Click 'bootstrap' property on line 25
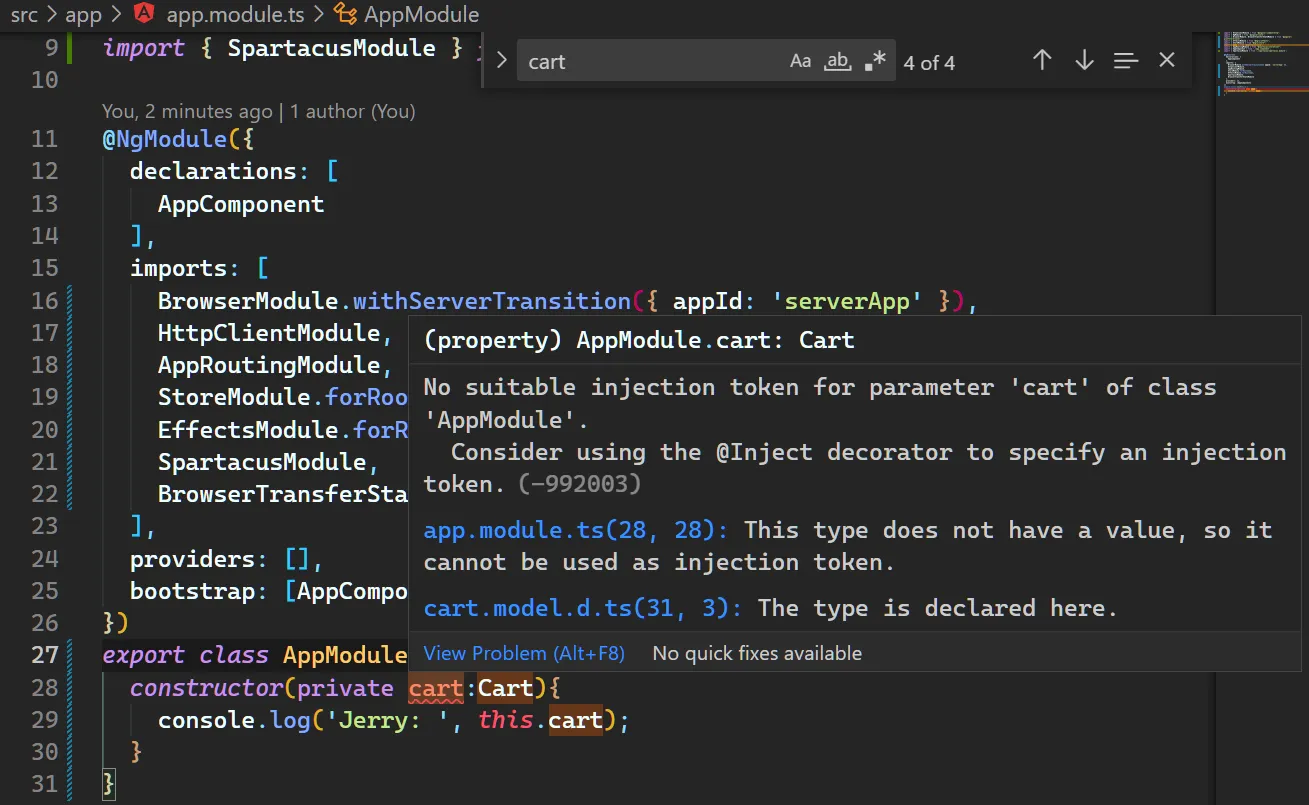Image resolution: width=1309 pixels, height=805 pixels. [x=192, y=591]
